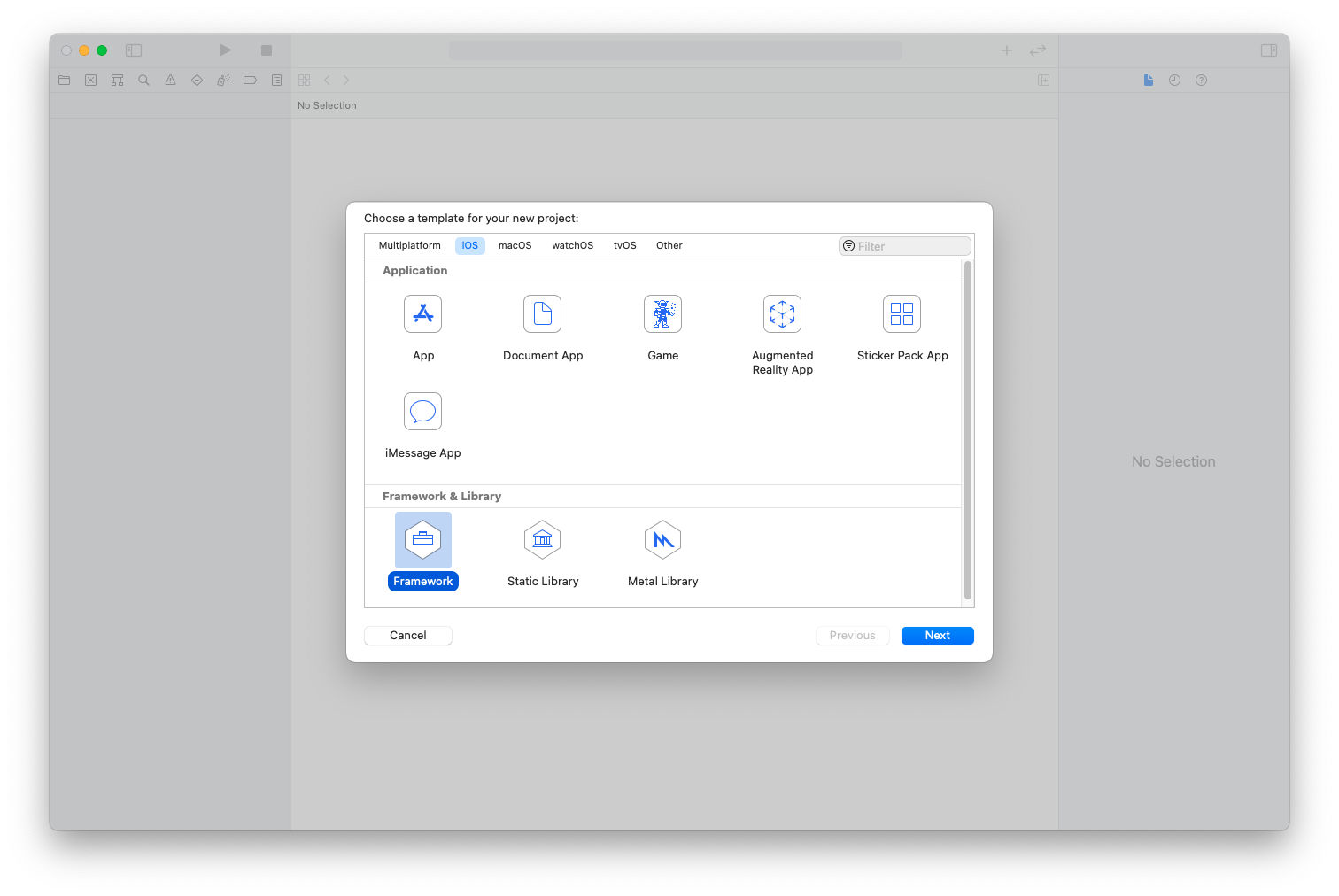This screenshot has width=1339, height=896.
Task: Show the History inspector
Action: (1174, 80)
